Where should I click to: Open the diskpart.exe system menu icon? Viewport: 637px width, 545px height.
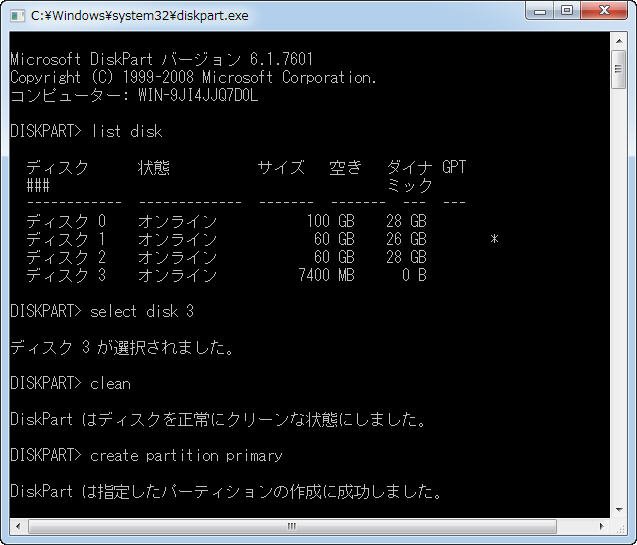[17, 15]
